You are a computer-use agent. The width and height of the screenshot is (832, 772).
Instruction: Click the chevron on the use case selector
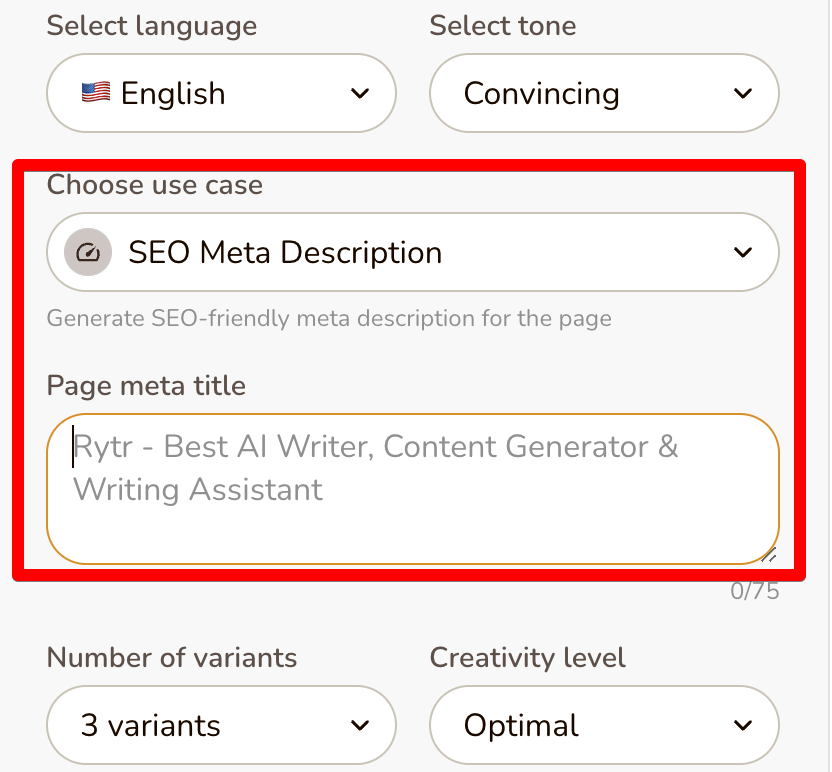tap(742, 252)
